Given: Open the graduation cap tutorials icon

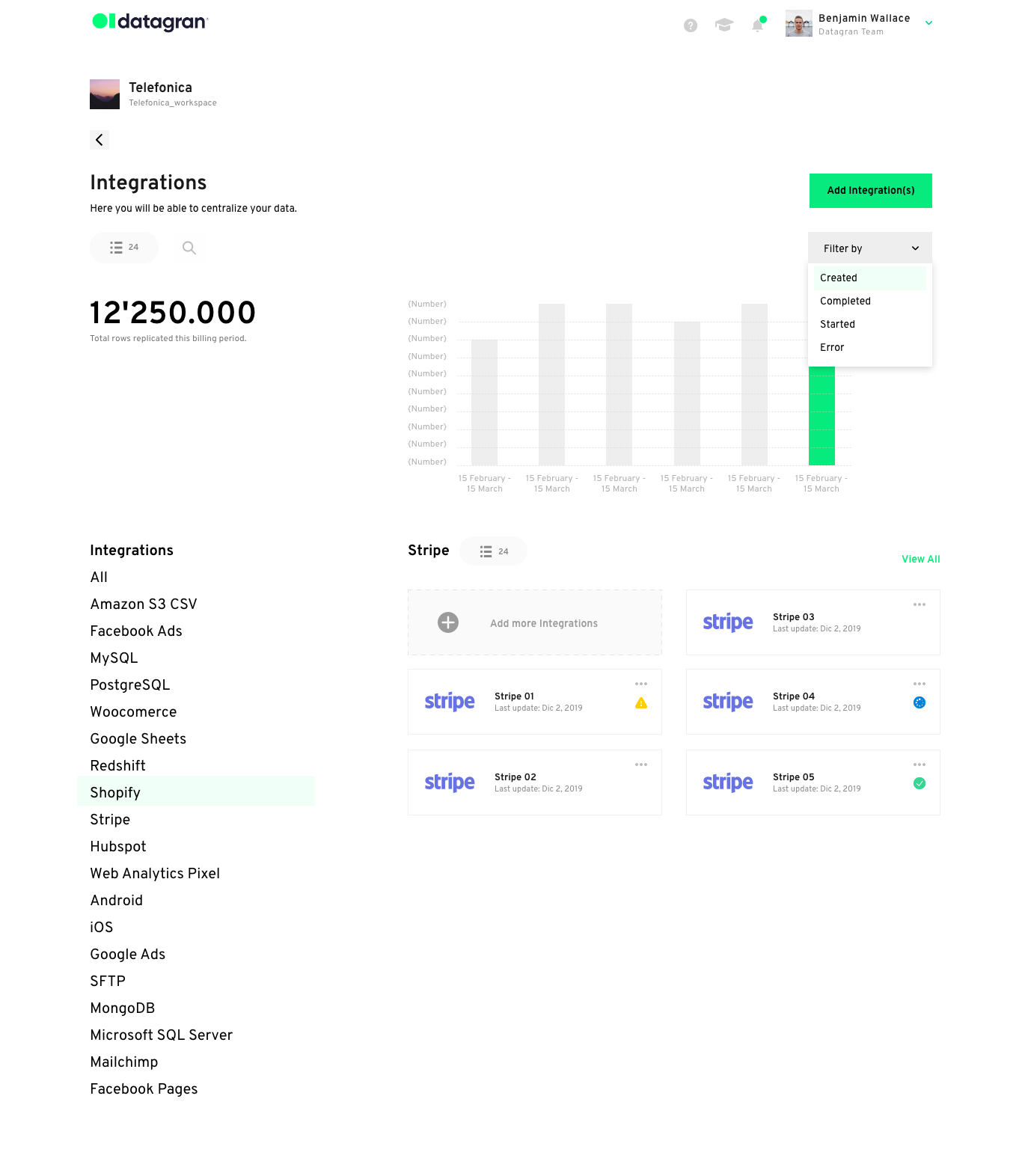Looking at the screenshot, I should [724, 25].
